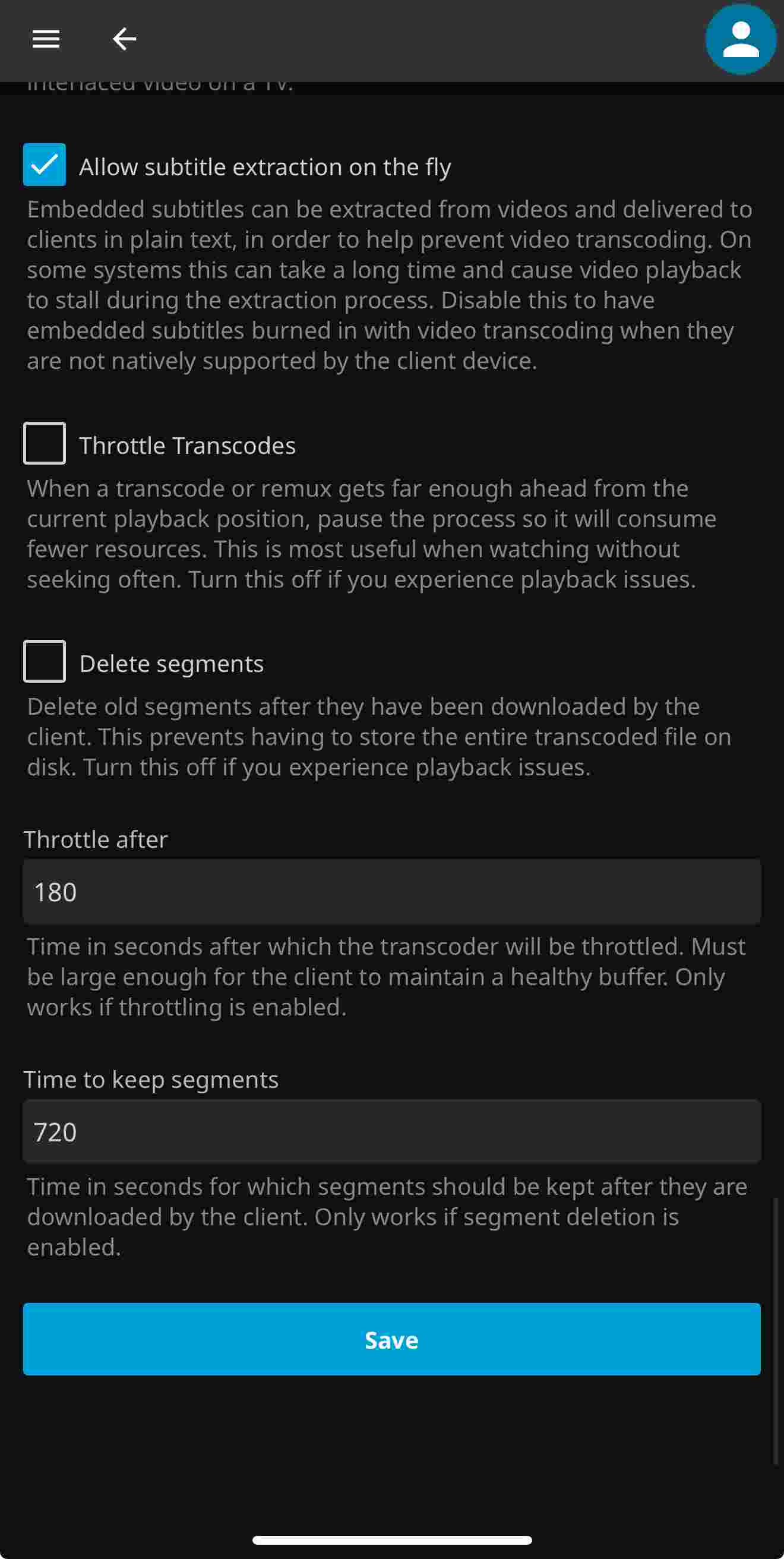The image size is (784, 1559).
Task: Focus the segments time field showing 720
Action: (x=391, y=1131)
